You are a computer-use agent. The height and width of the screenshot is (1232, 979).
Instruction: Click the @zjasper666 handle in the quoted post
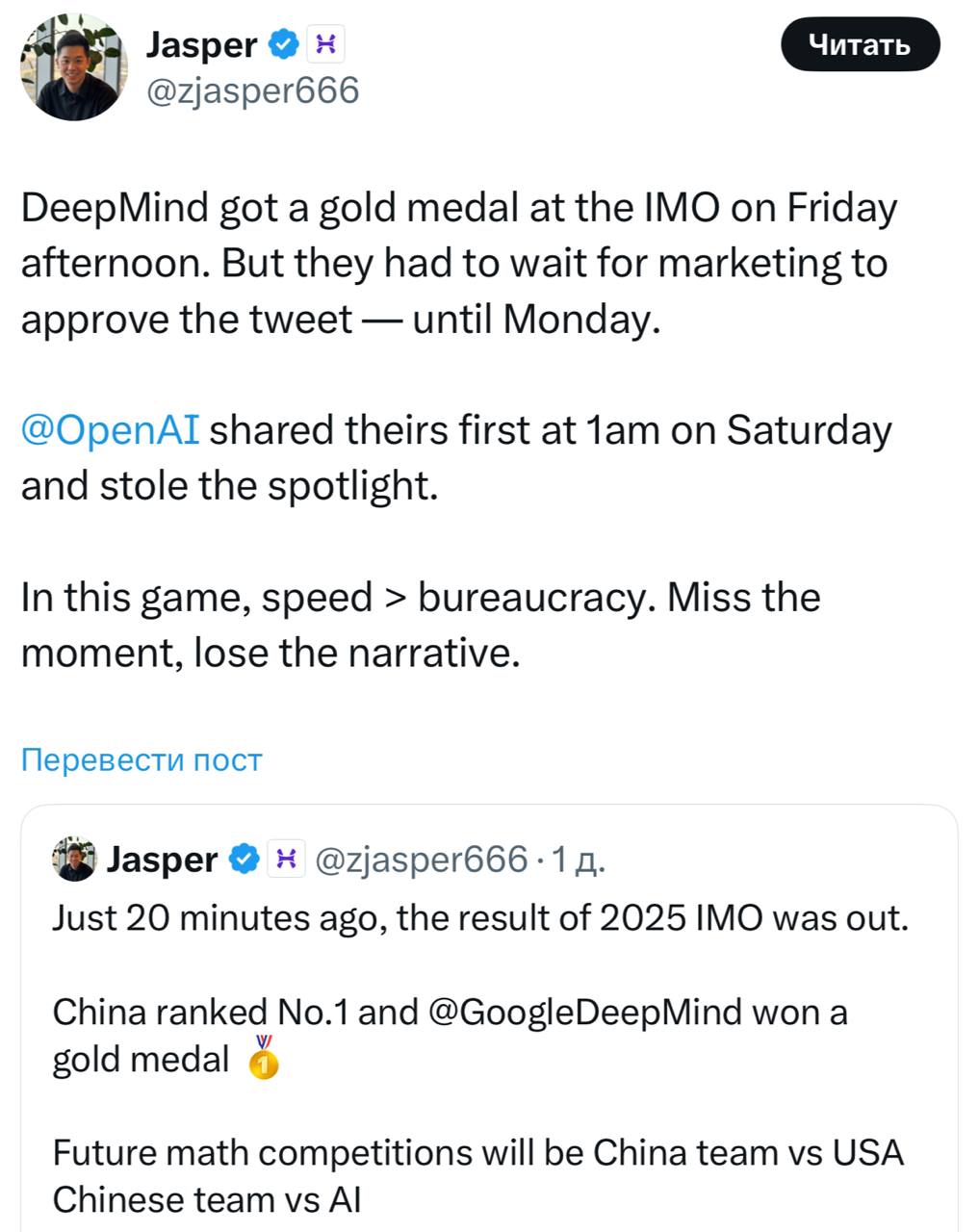tap(422, 859)
